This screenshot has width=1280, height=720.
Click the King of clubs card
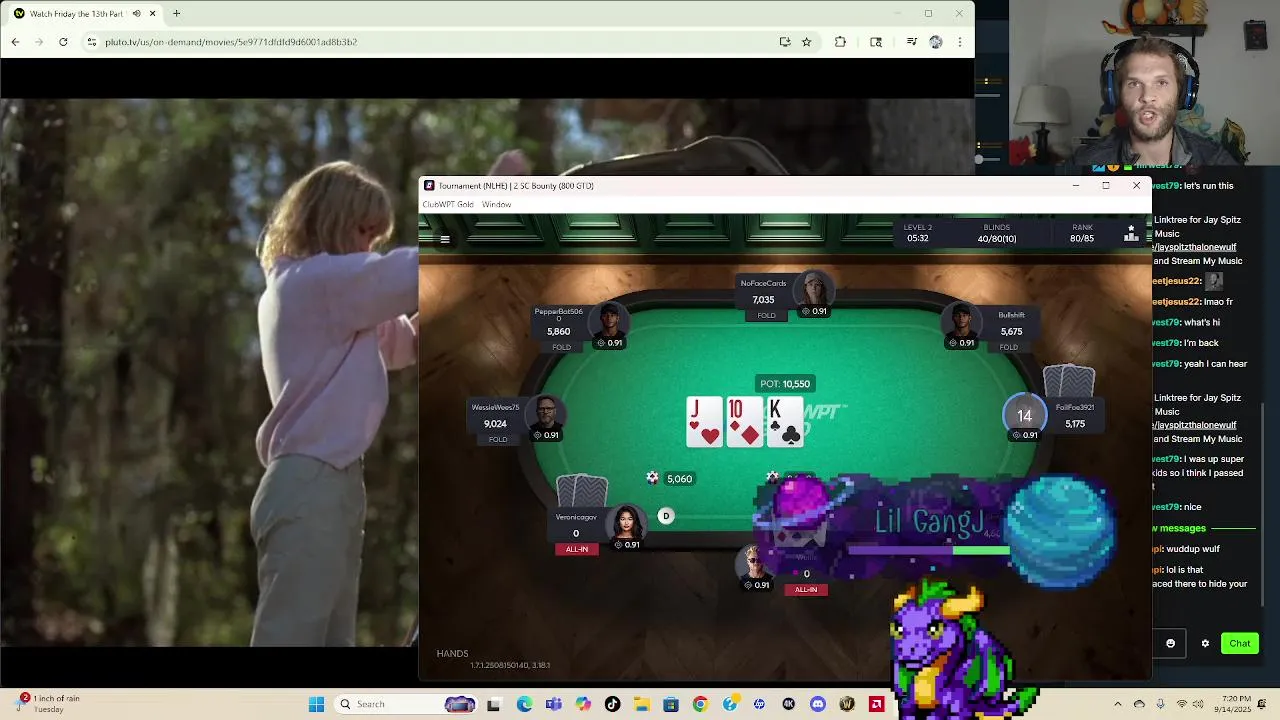pyautogui.click(x=785, y=421)
